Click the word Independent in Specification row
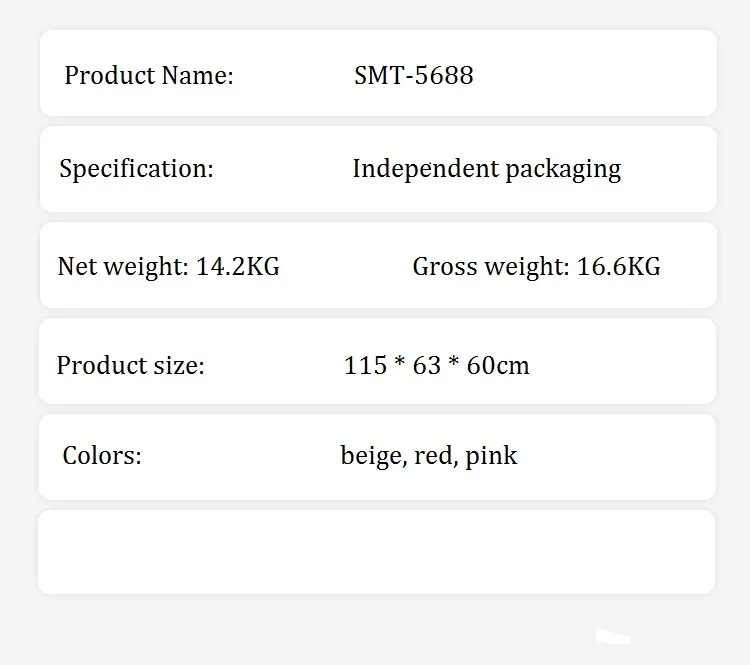The width and height of the screenshot is (750, 665). pyautogui.click(x=426, y=169)
